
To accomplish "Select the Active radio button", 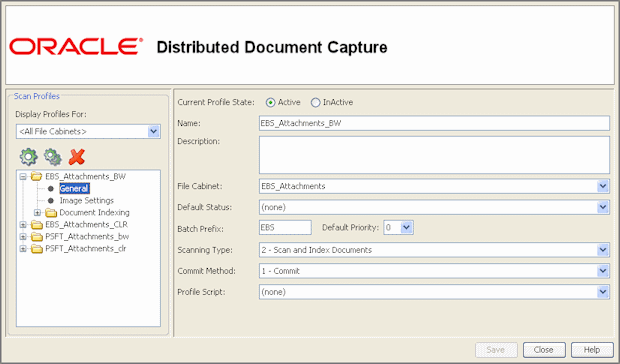I will click(x=270, y=102).
